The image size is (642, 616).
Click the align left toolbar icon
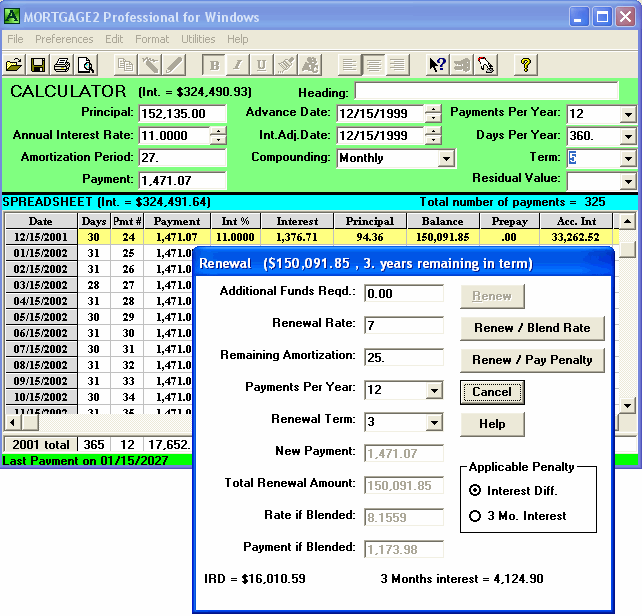pos(349,65)
